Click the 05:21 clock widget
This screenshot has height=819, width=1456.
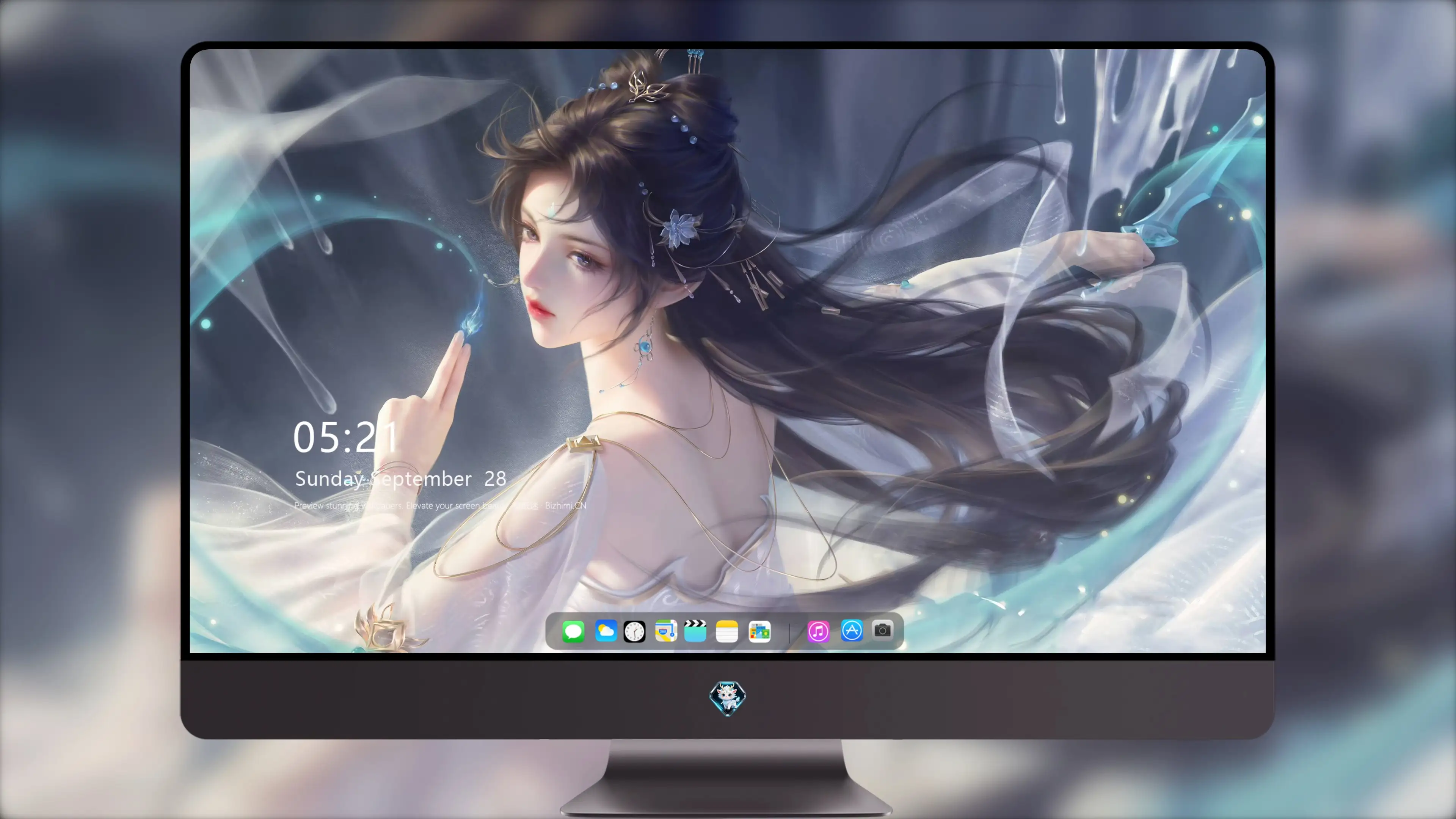[x=345, y=438]
